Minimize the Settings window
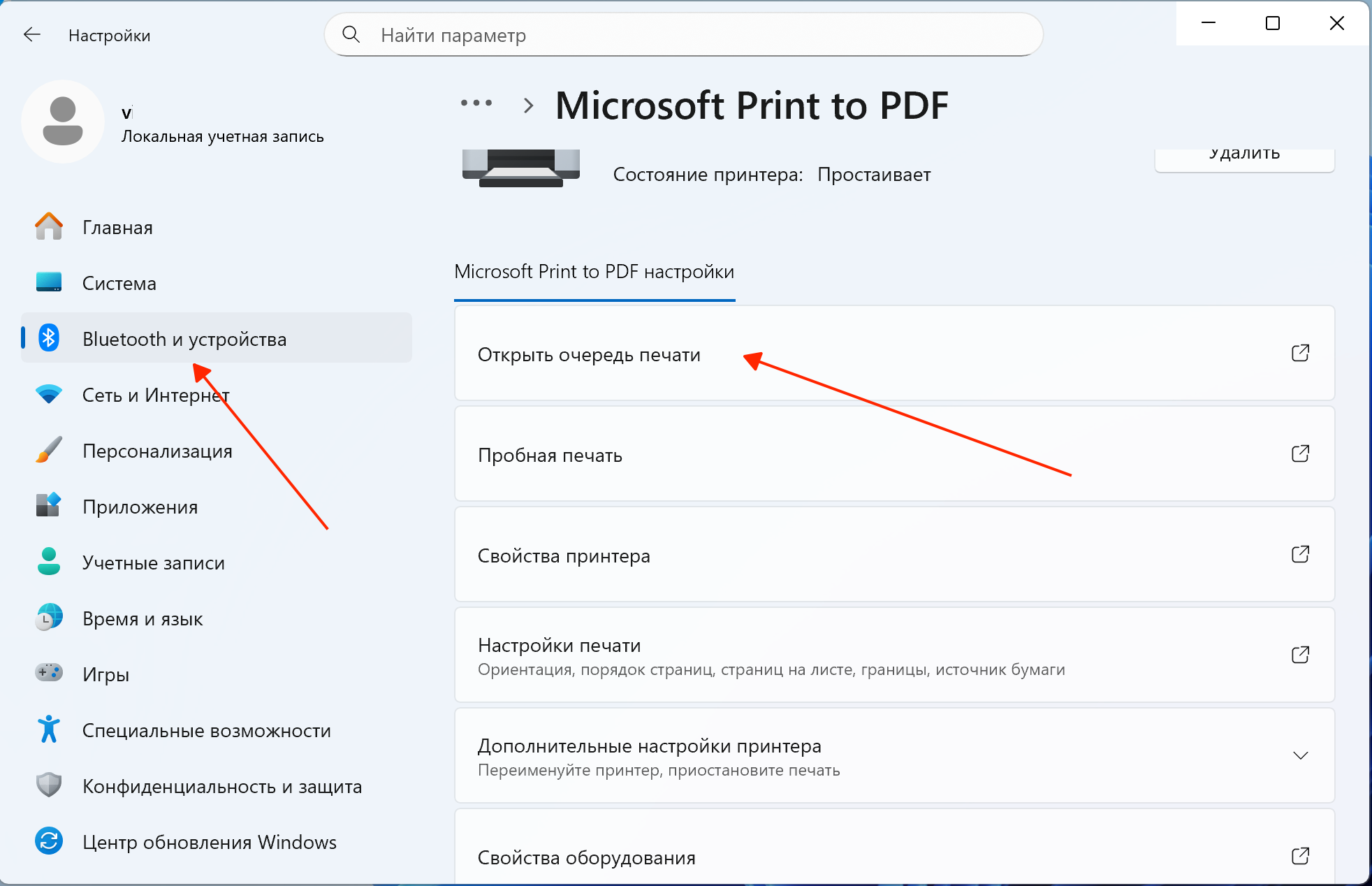1372x886 pixels. (1209, 23)
